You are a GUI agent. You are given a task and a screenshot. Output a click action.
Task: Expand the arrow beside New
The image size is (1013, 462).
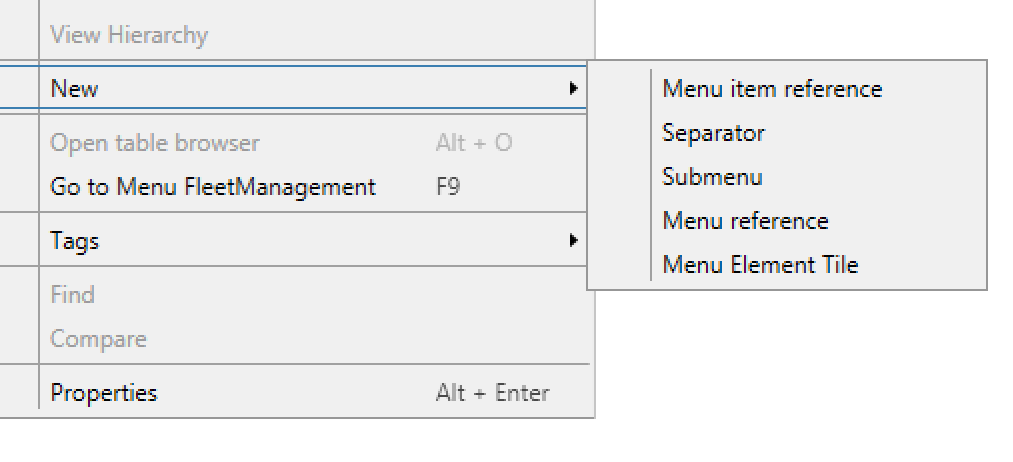pos(572,89)
